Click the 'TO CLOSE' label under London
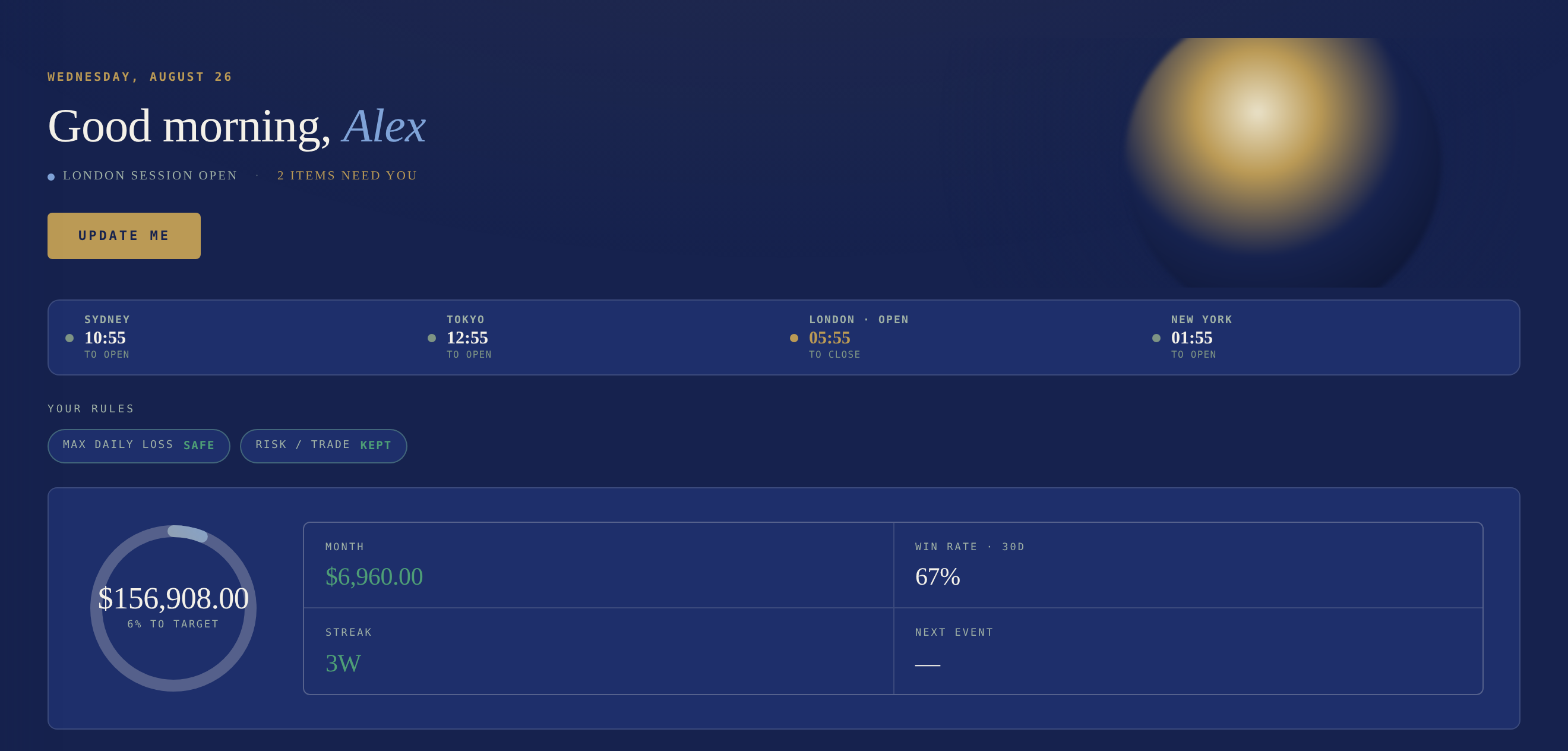Viewport: 1568px width, 751px height. pos(834,355)
